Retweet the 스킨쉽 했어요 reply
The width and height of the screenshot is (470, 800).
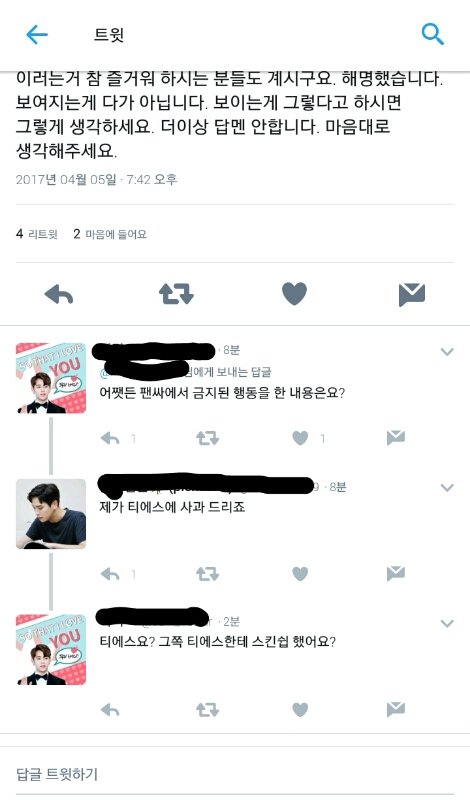pos(208,710)
